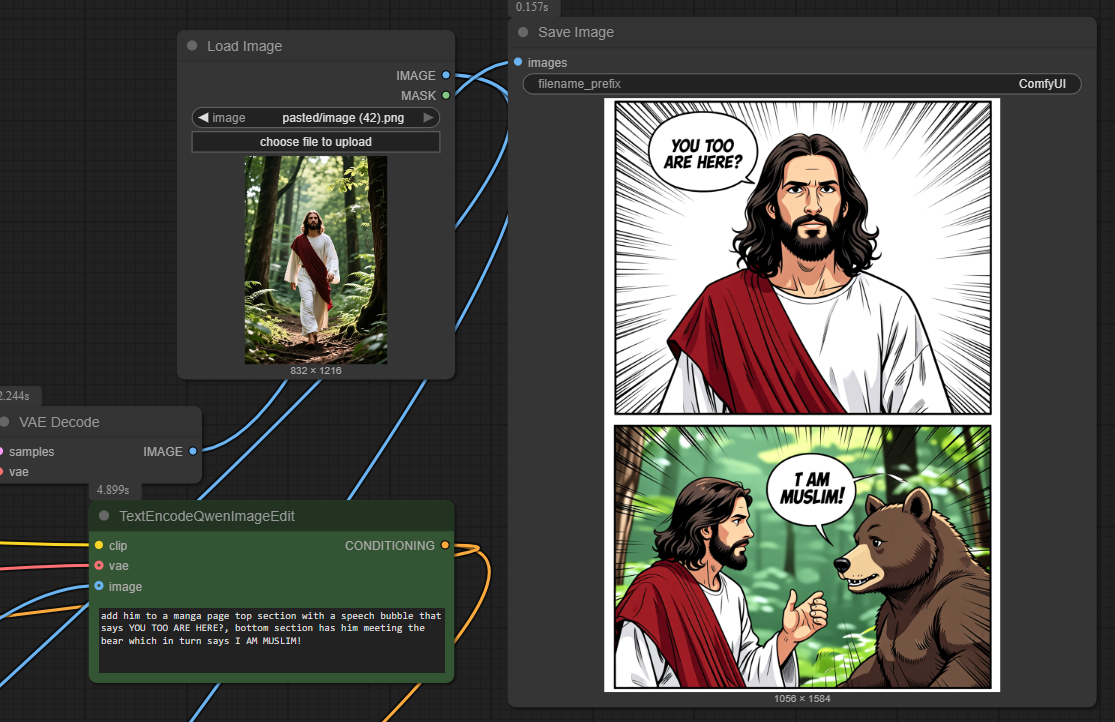The width and height of the screenshot is (1115, 722).
Task: Click the IMAGE output socket on VAE Decode
Action: (193, 451)
